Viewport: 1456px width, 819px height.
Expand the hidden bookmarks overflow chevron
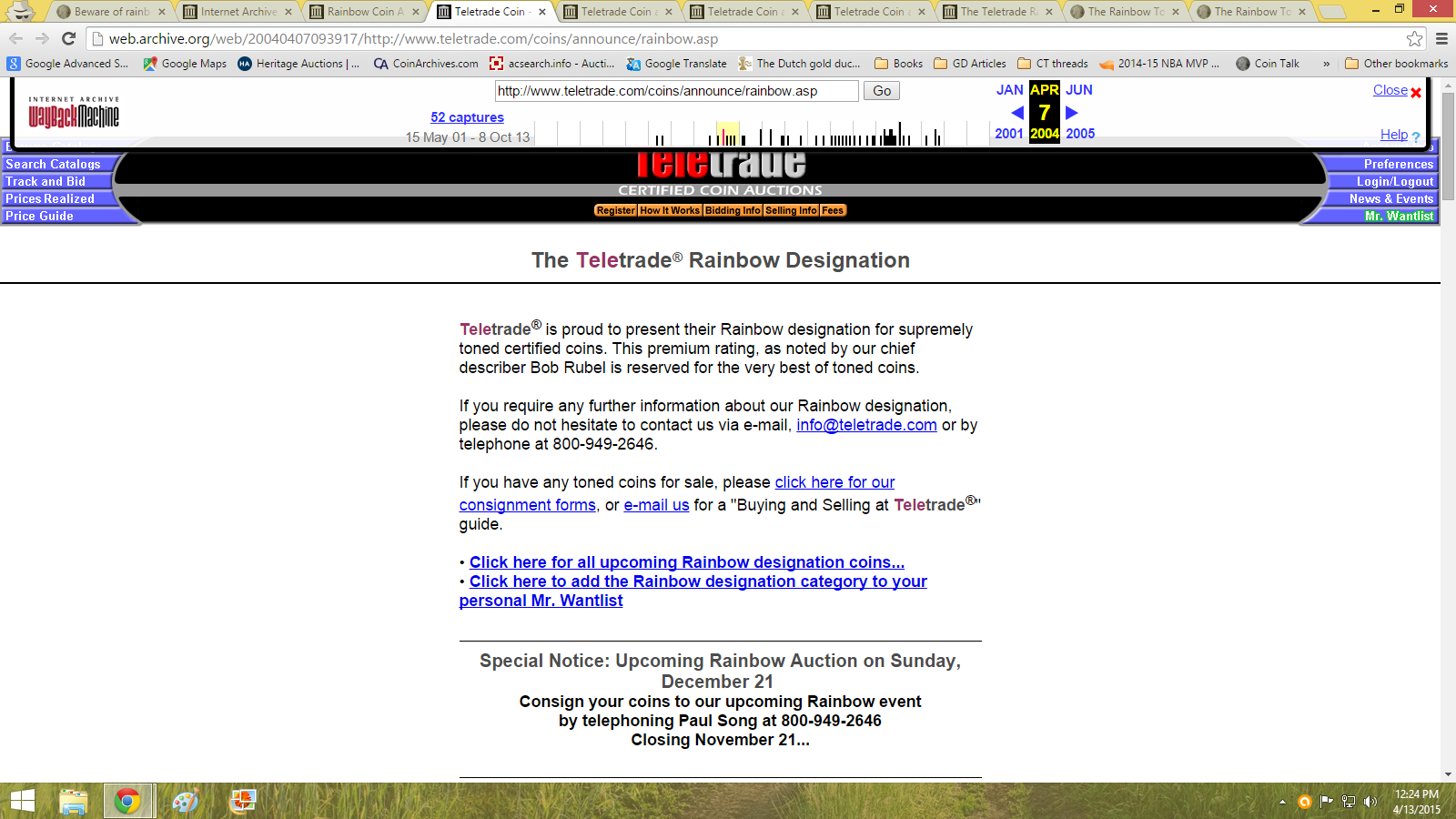[1326, 64]
